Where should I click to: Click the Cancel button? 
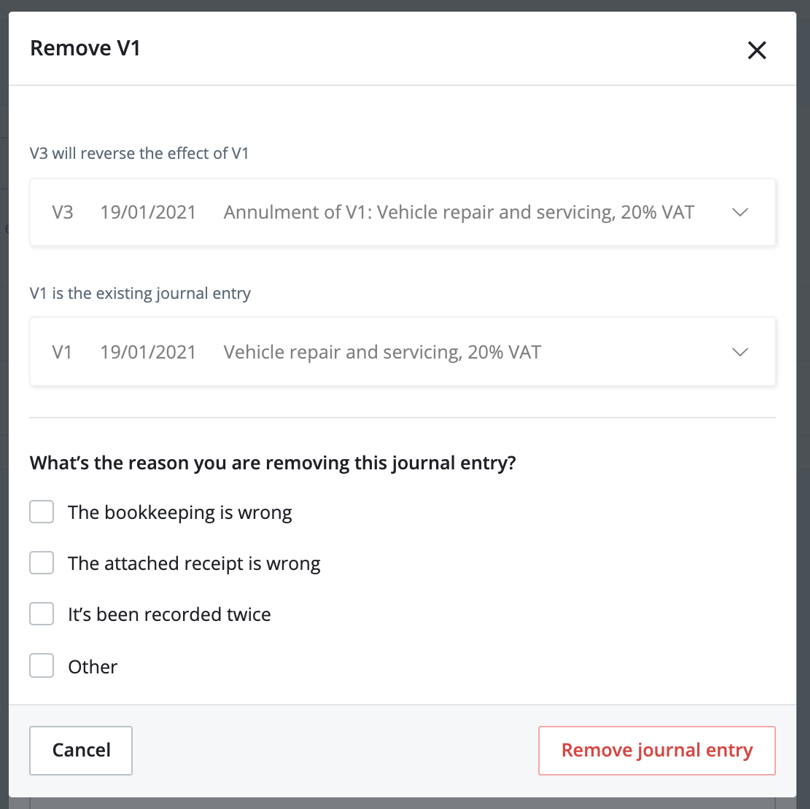[80, 750]
